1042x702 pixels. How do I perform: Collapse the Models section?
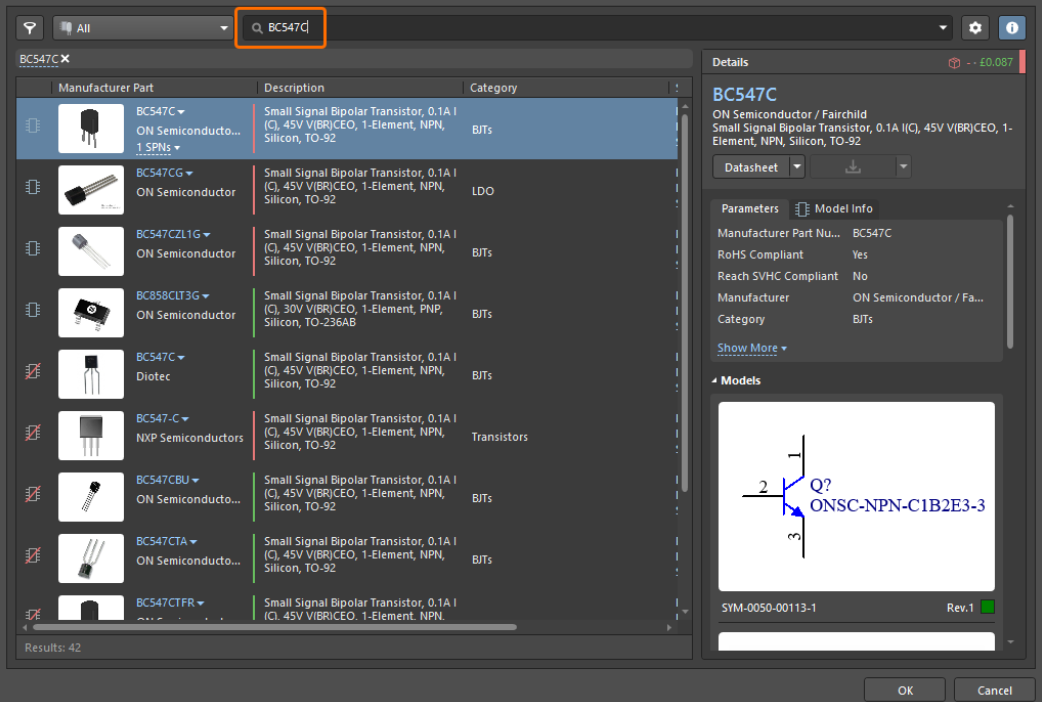point(714,381)
